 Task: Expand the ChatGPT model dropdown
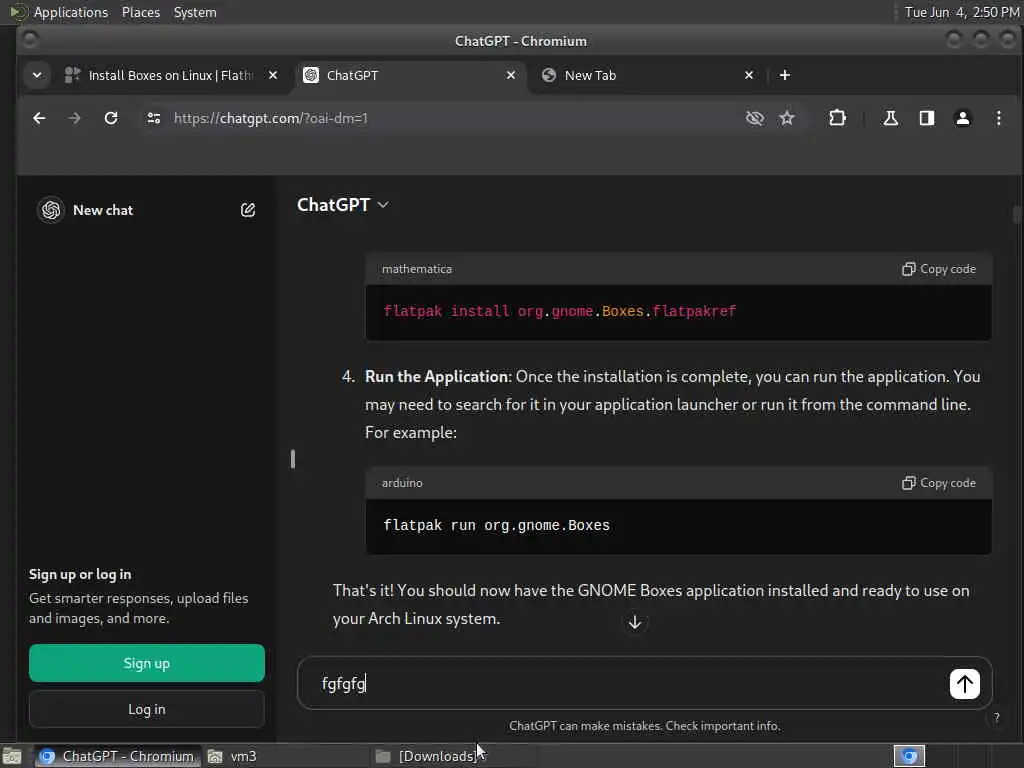(x=343, y=205)
